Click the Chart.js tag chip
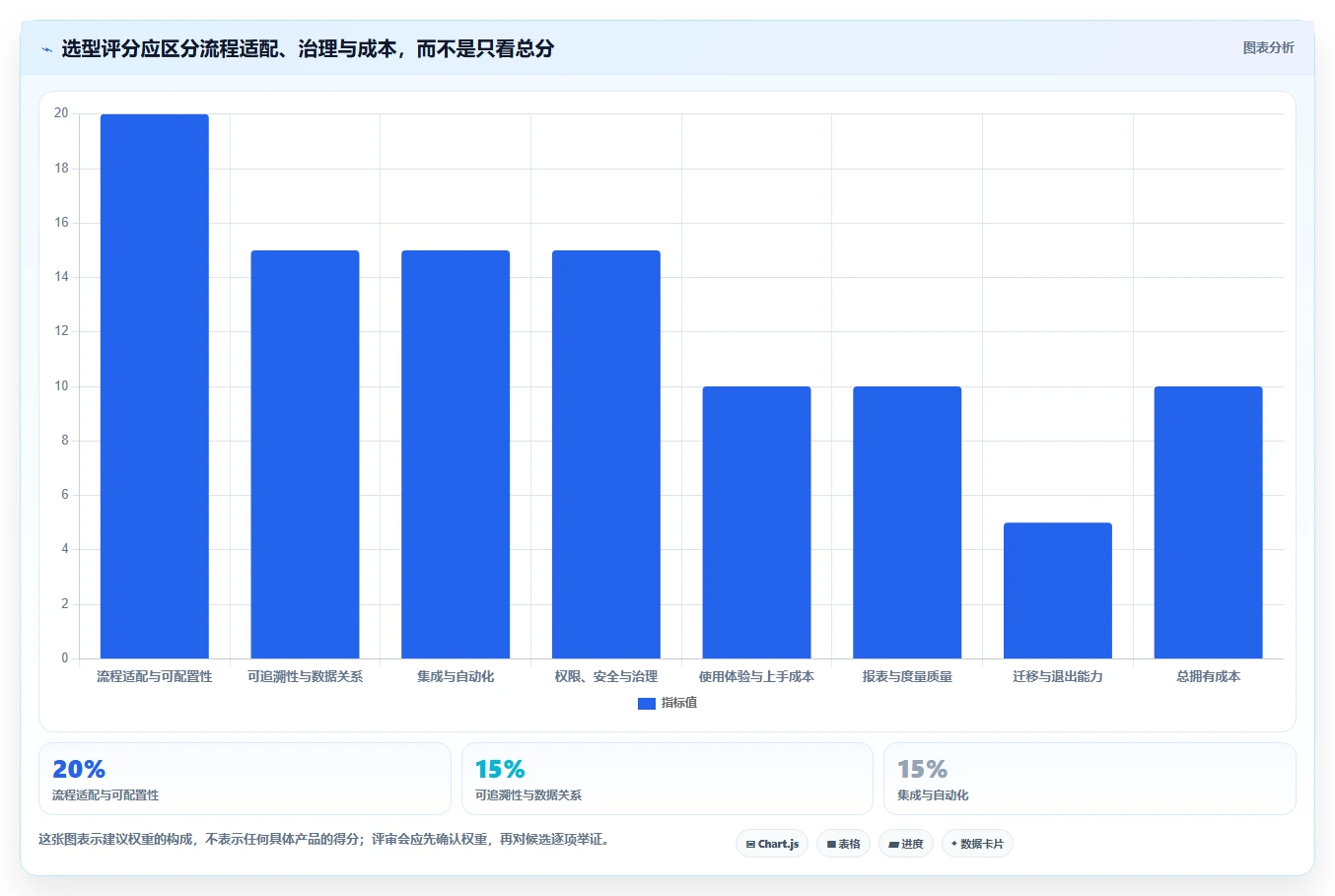Viewport: 1335px width, 896px height. coord(772,844)
